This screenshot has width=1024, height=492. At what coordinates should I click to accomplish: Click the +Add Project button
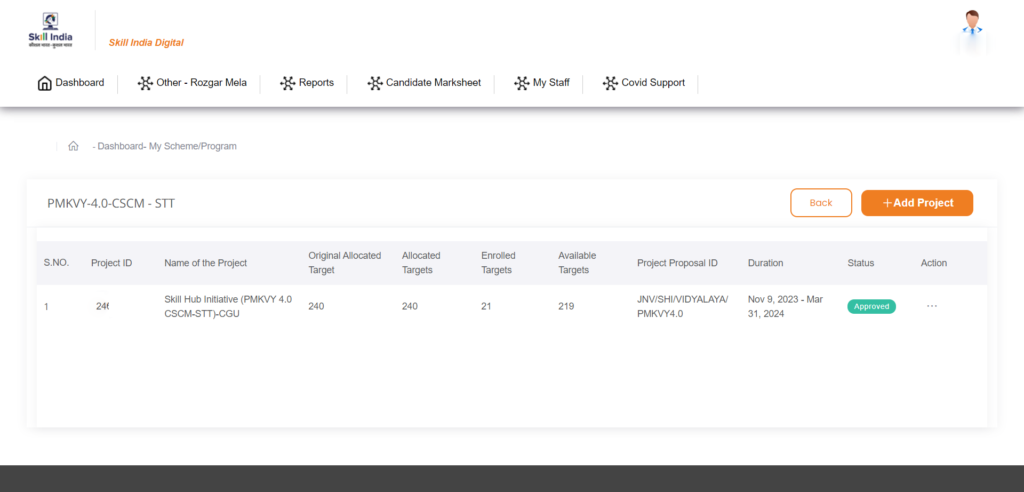(917, 203)
